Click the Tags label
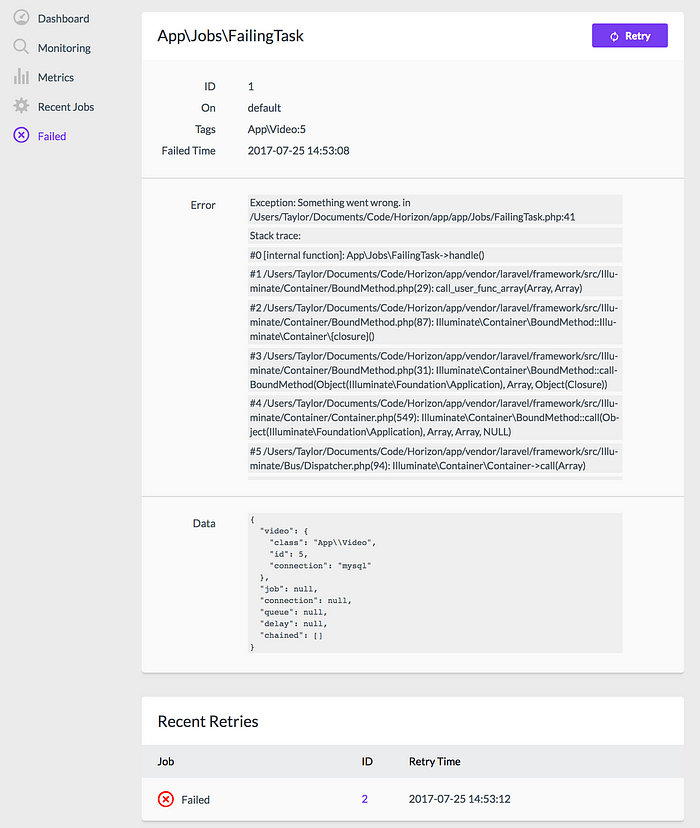 click(x=205, y=129)
